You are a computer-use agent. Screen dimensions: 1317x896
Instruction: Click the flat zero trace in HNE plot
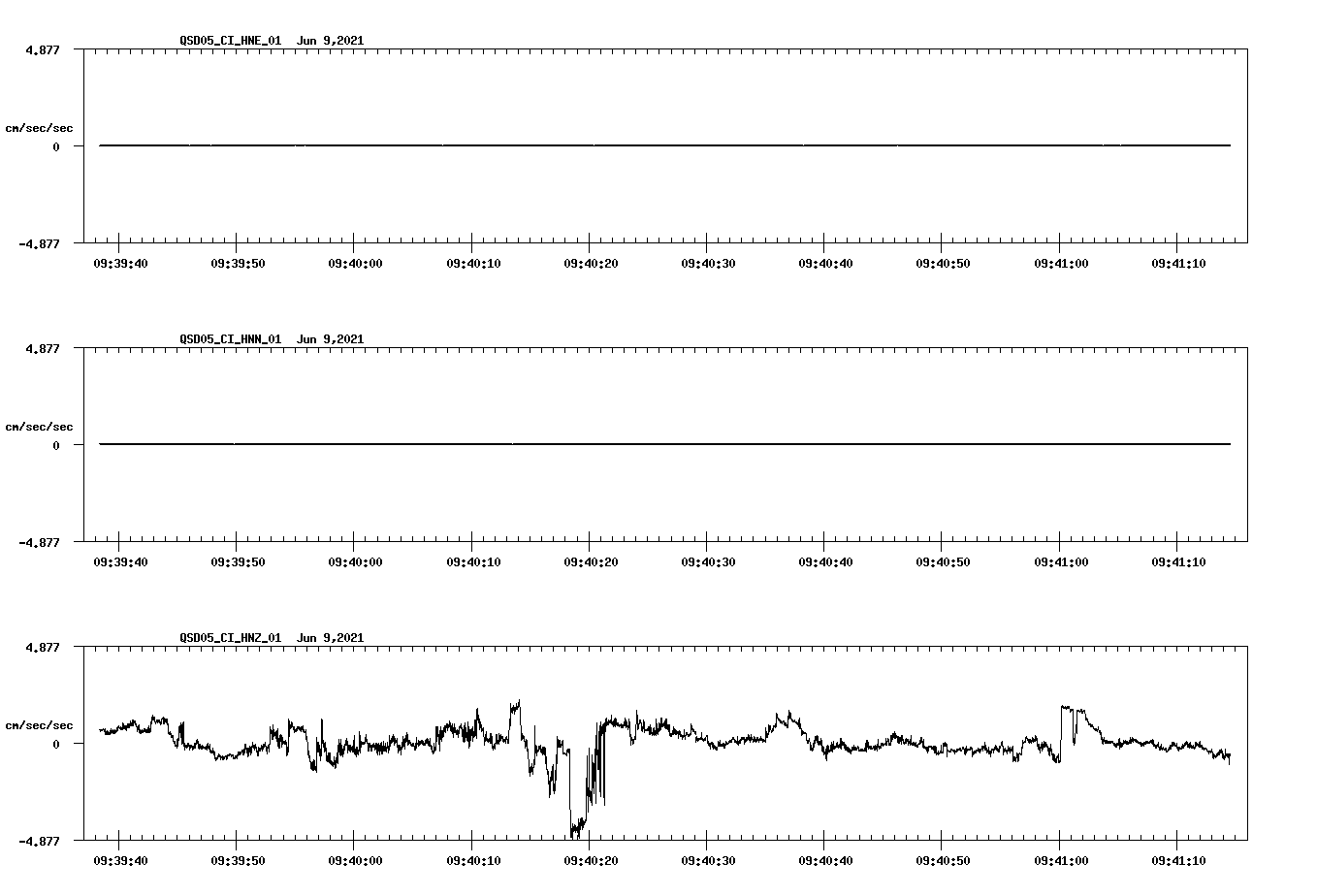click(664, 145)
